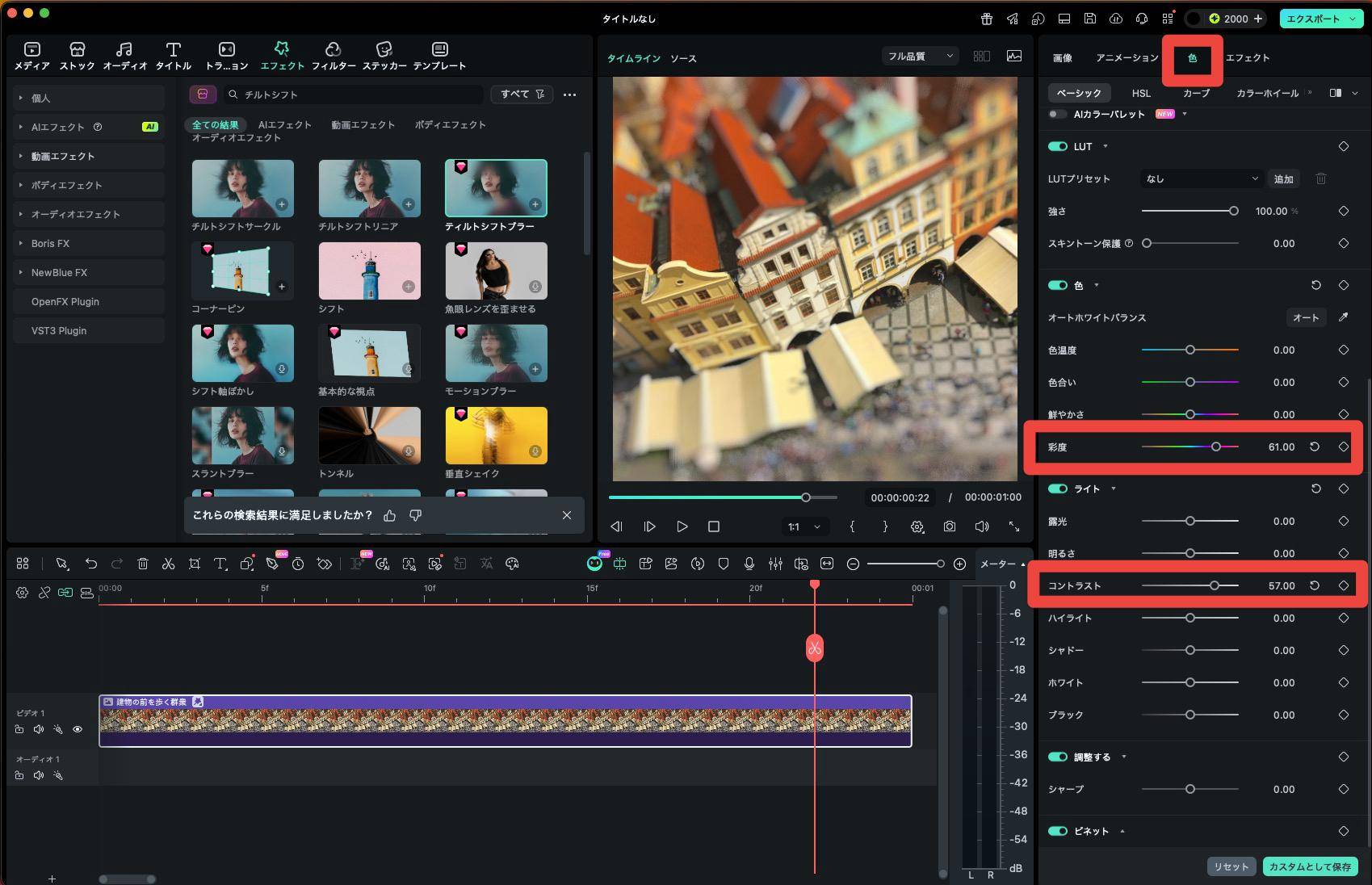This screenshot has height=885, width=1372.
Task: Hide ビデオ 1 track with eye icon
Action: [x=78, y=729]
